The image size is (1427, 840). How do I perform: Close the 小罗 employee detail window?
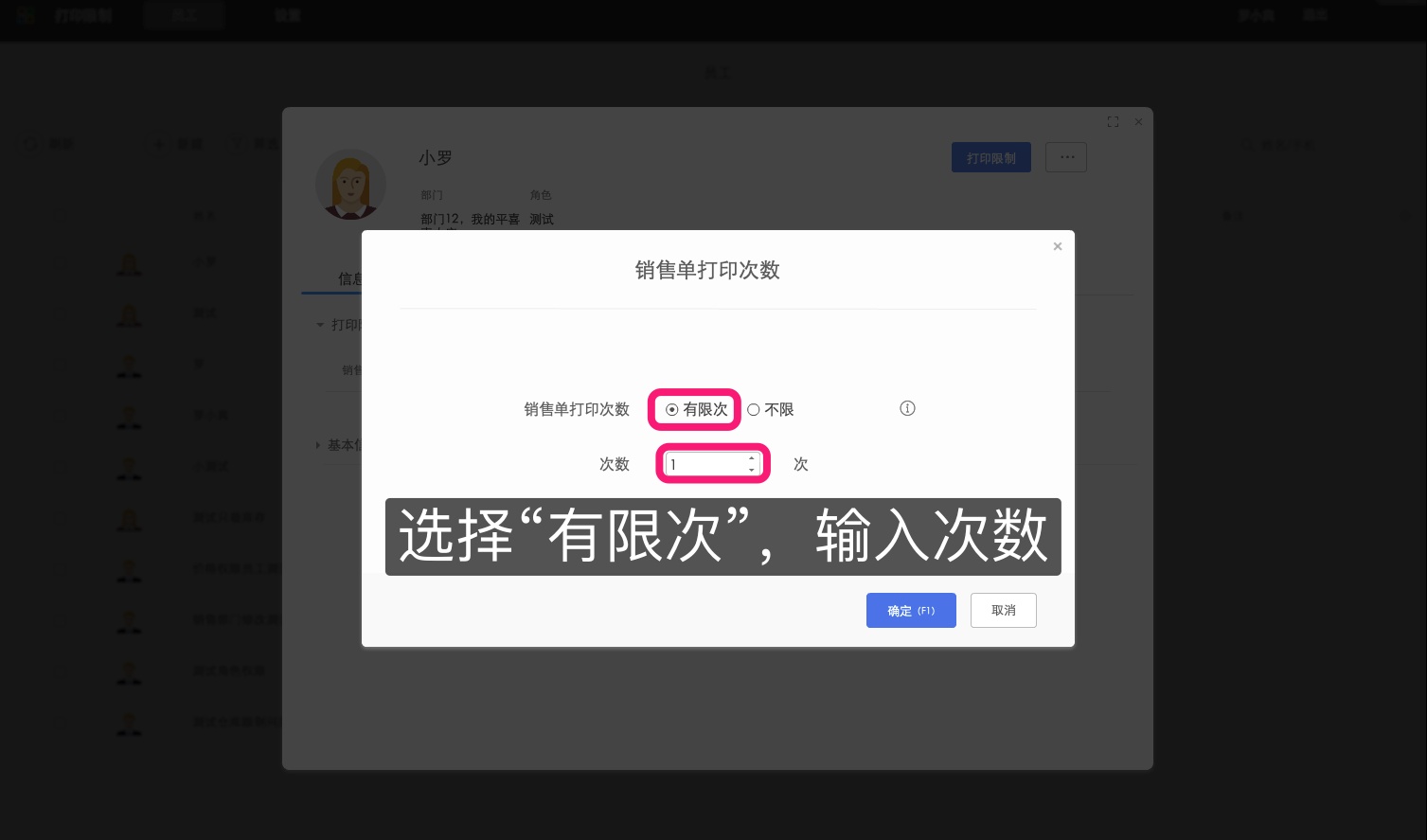click(1138, 122)
